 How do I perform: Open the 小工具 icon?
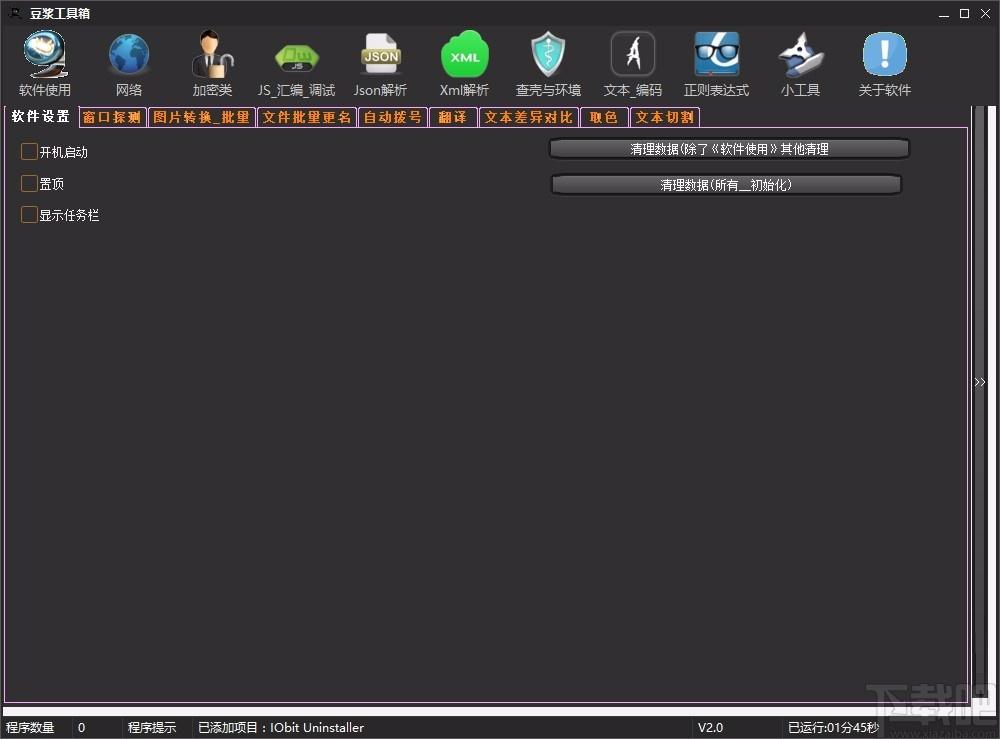800,64
